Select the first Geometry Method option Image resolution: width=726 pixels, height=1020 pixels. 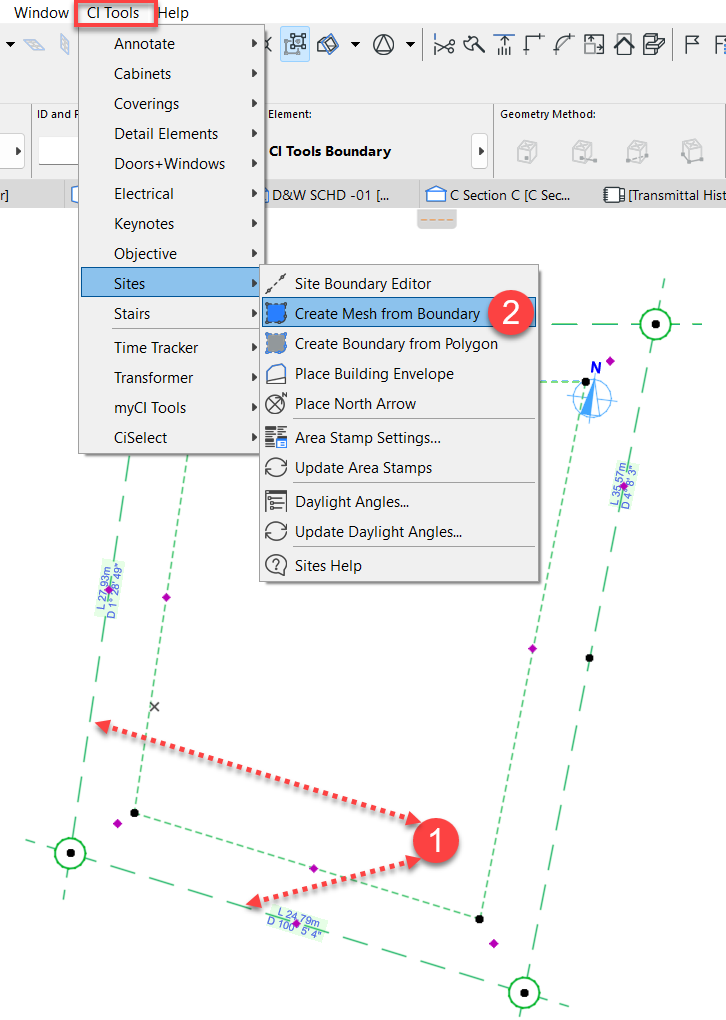[x=529, y=152]
